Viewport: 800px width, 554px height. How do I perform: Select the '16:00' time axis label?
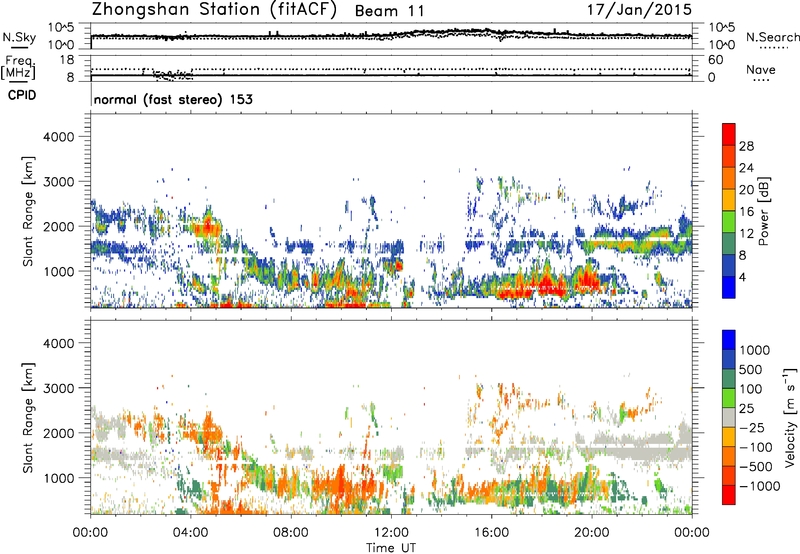491,533
